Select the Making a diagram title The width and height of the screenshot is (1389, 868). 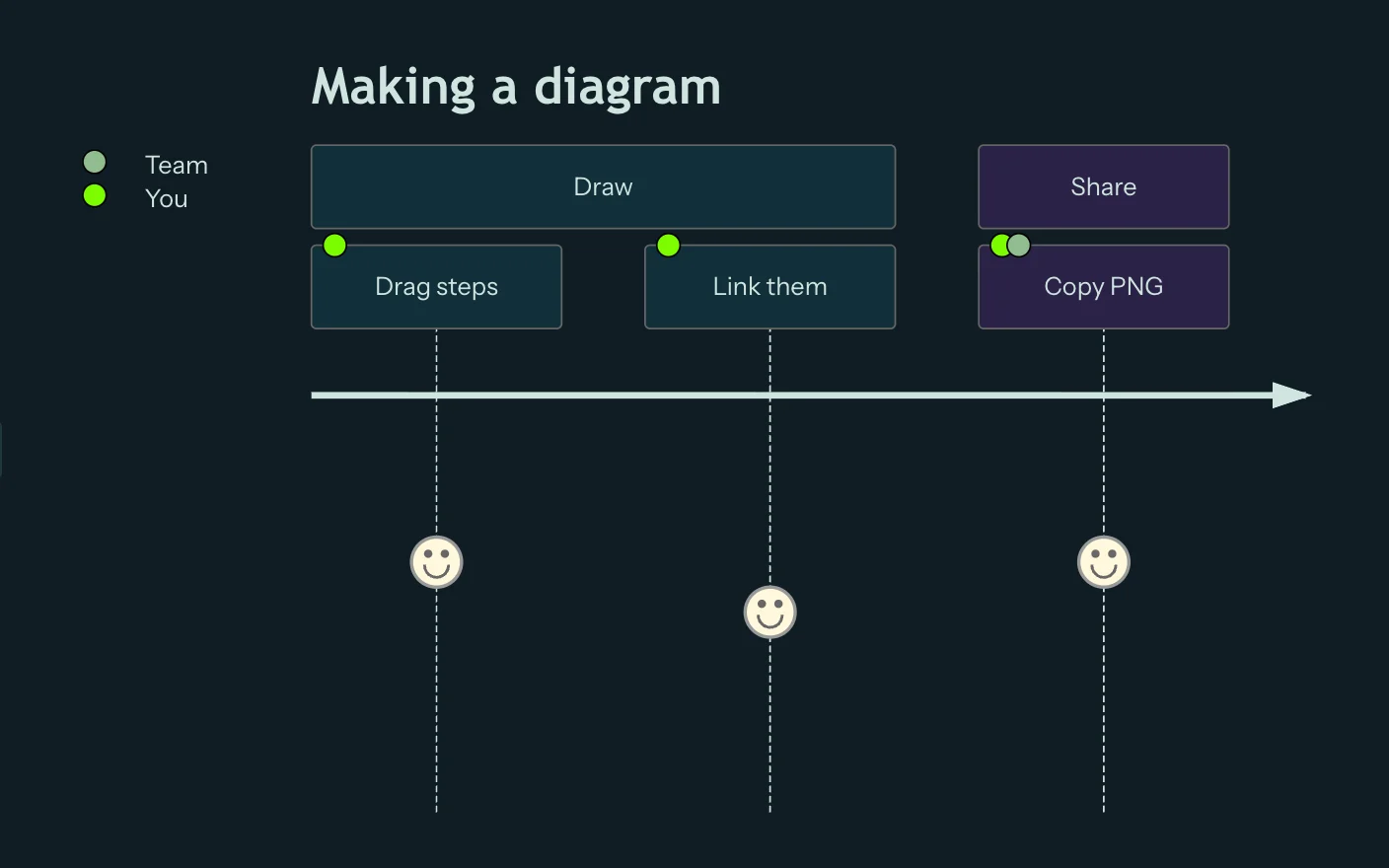click(516, 88)
